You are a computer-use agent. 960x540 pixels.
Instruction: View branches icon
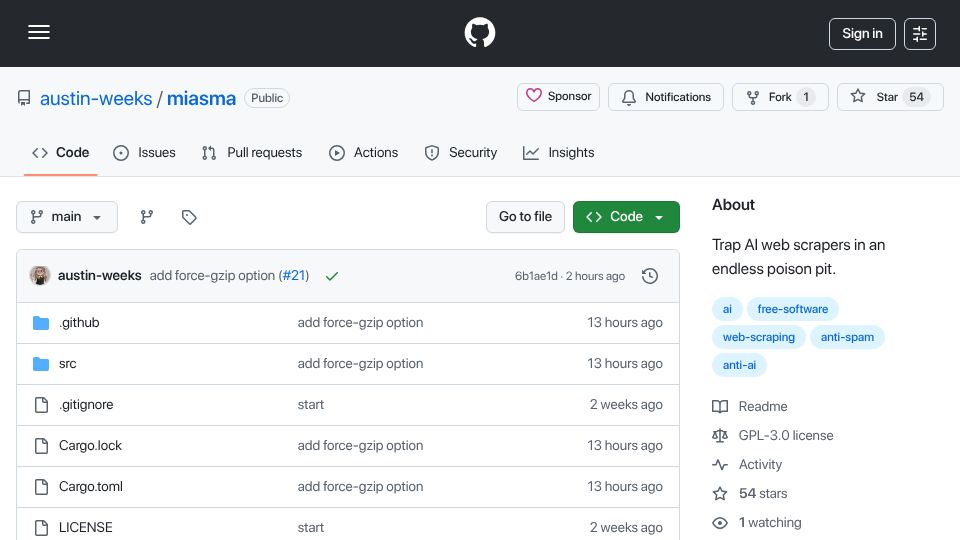(146, 217)
